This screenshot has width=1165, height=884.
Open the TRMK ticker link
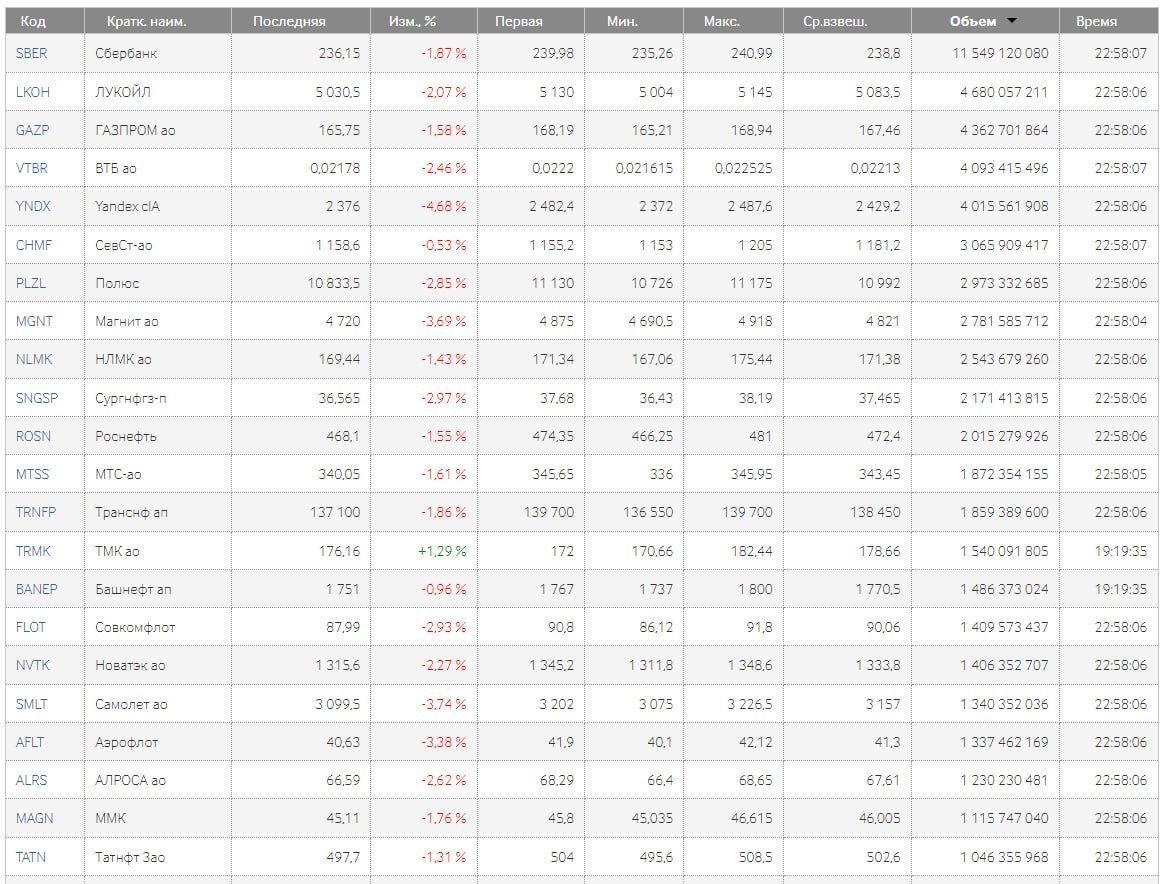[x=33, y=551]
